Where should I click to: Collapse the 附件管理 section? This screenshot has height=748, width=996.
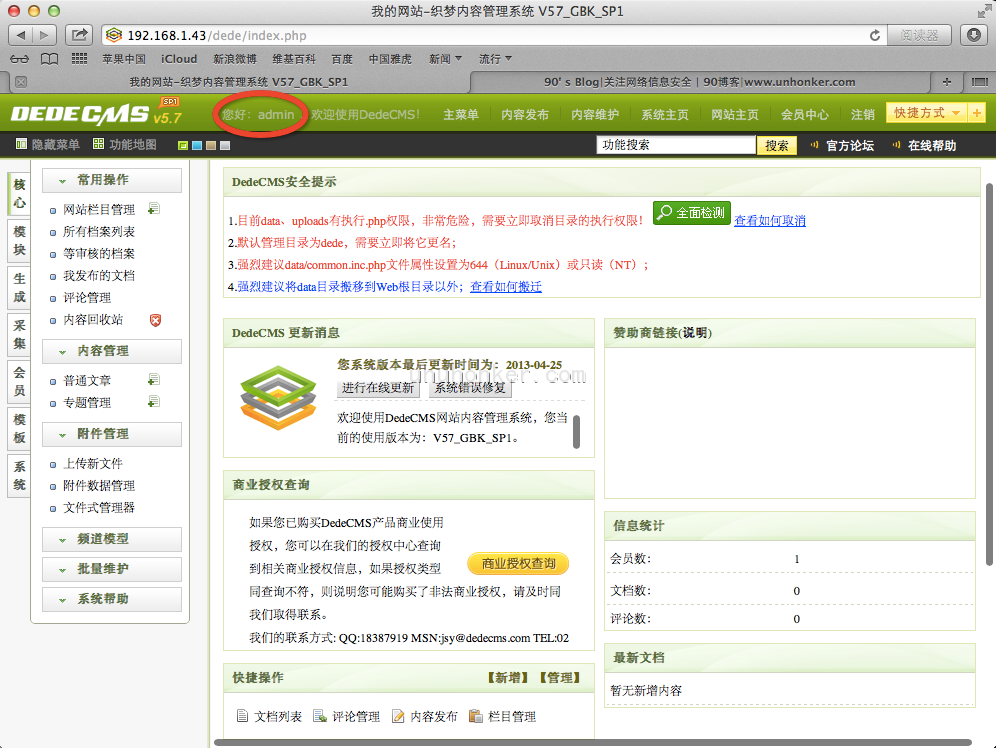click(112, 434)
